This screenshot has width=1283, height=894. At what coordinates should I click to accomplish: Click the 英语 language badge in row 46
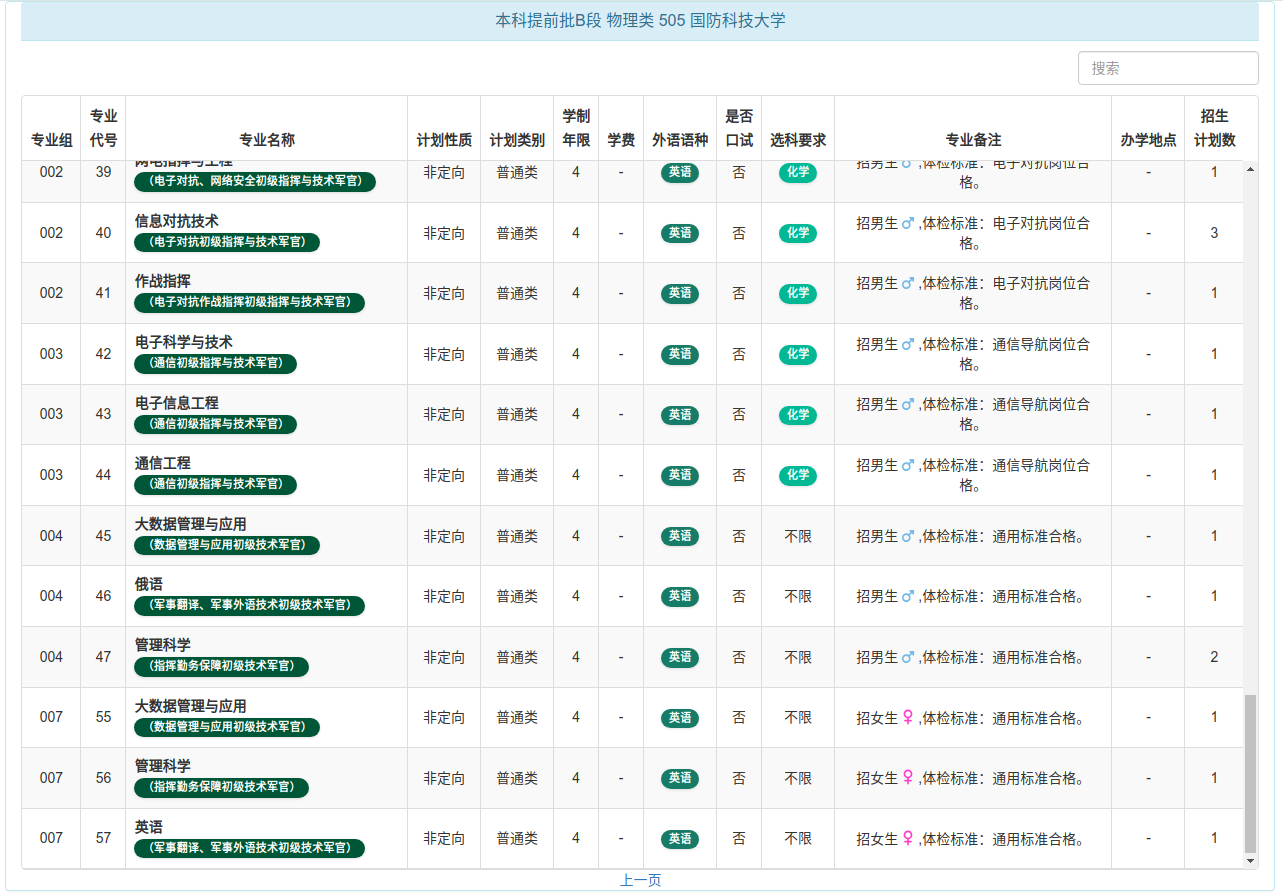680,596
